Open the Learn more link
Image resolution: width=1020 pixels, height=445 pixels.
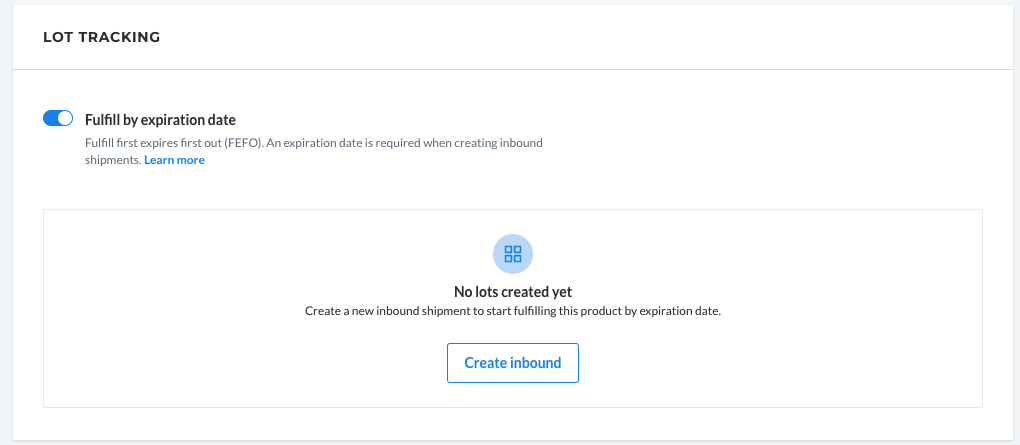(x=174, y=160)
